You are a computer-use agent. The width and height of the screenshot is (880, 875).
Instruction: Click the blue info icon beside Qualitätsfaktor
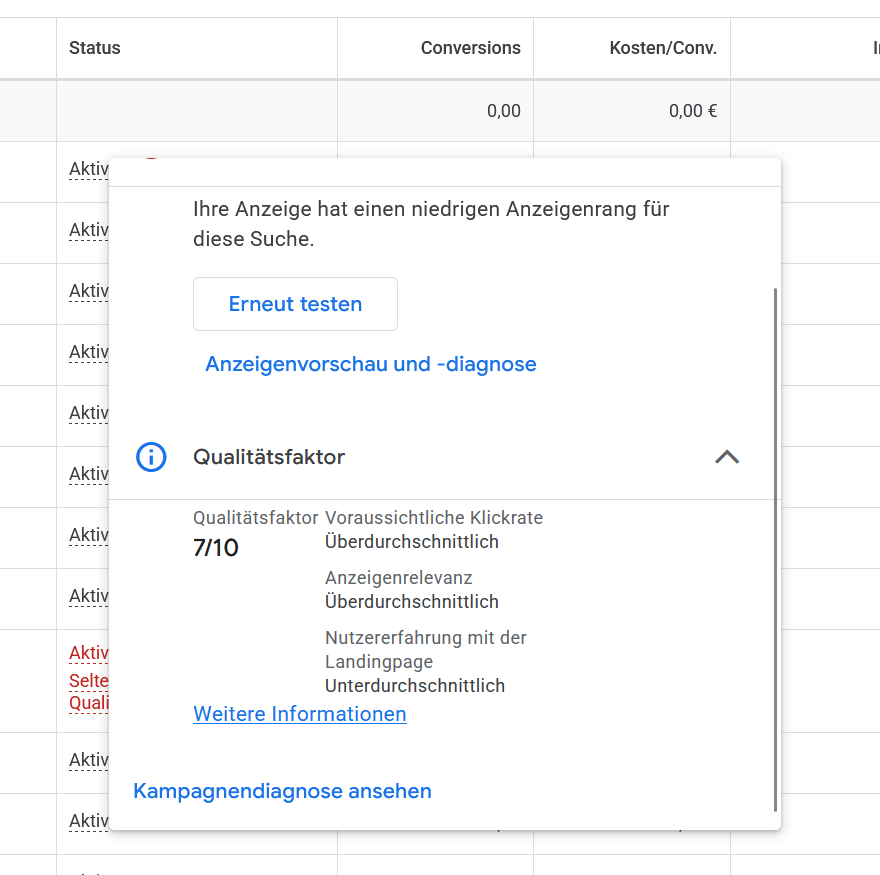coord(151,457)
